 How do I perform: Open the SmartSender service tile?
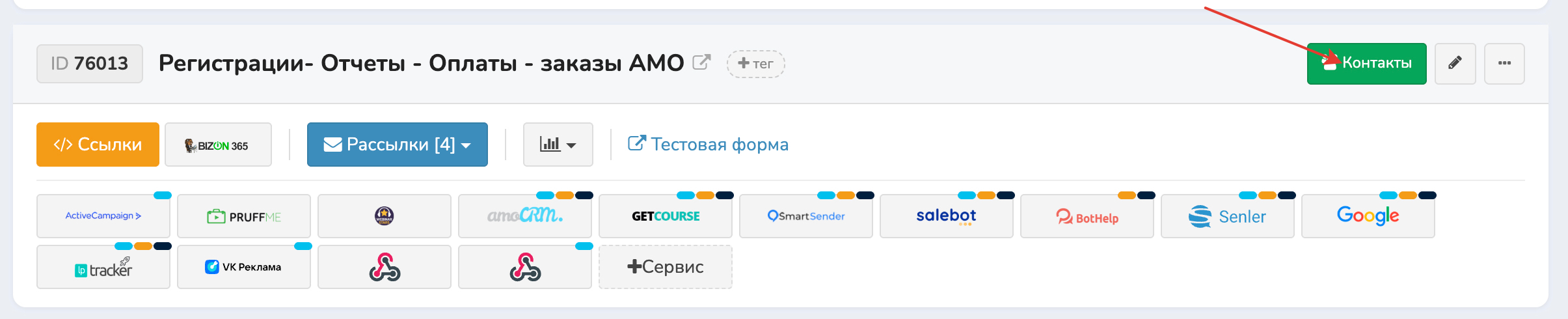[806, 216]
